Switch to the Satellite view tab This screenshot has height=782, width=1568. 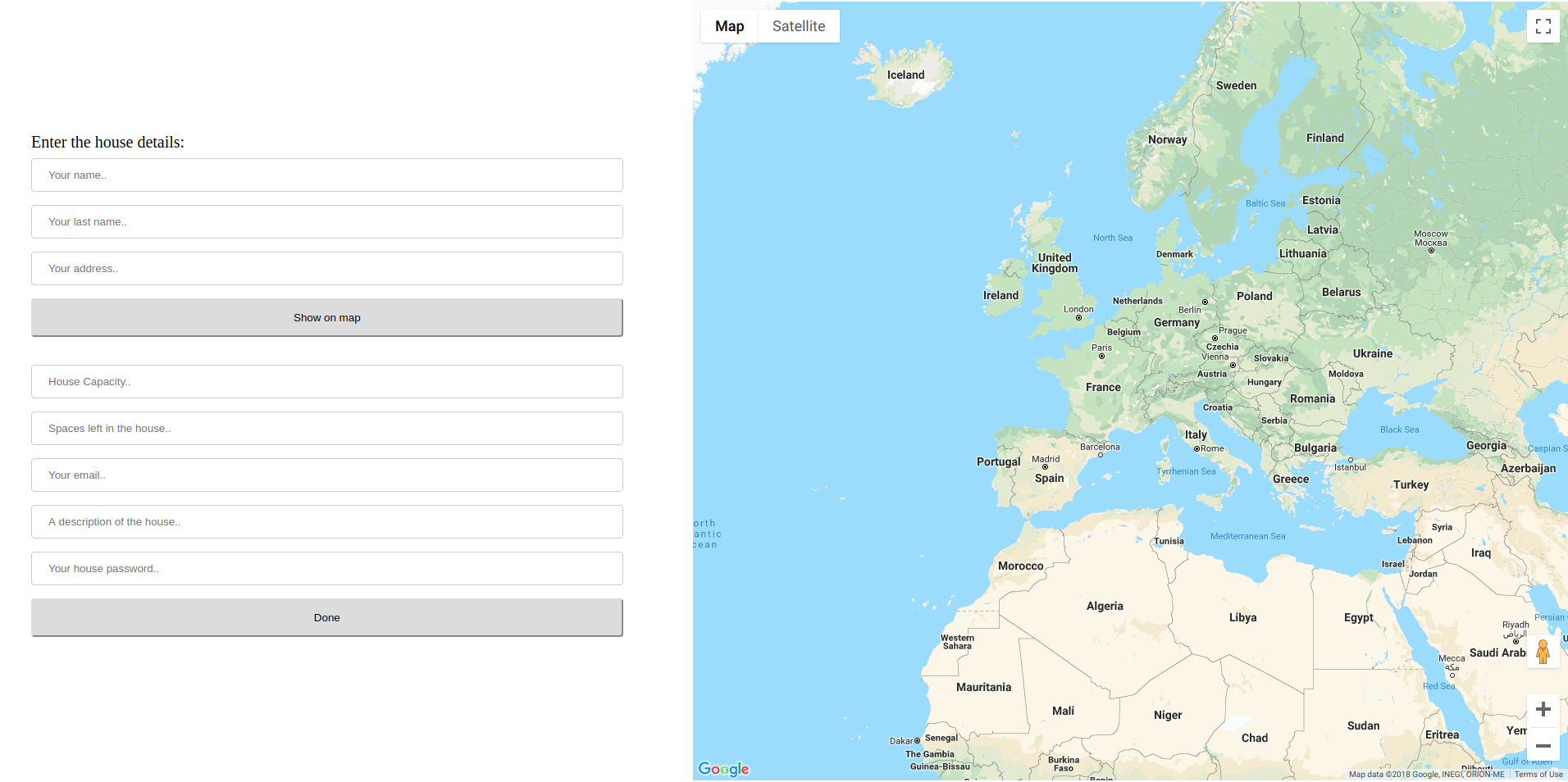point(799,26)
